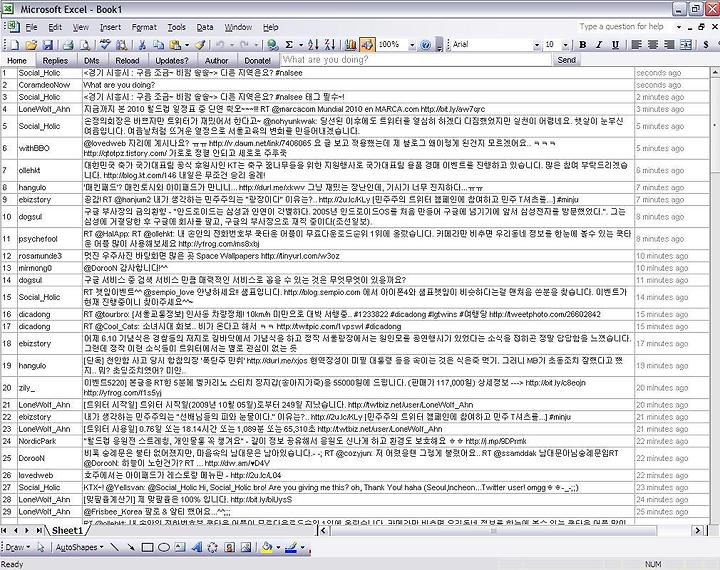Insert Picture from File icon
This screenshot has height=570, width=720.
click(x=246, y=547)
